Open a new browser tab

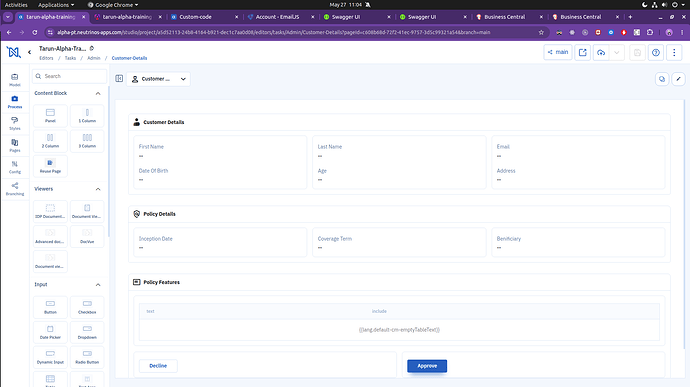click(630, 17)
